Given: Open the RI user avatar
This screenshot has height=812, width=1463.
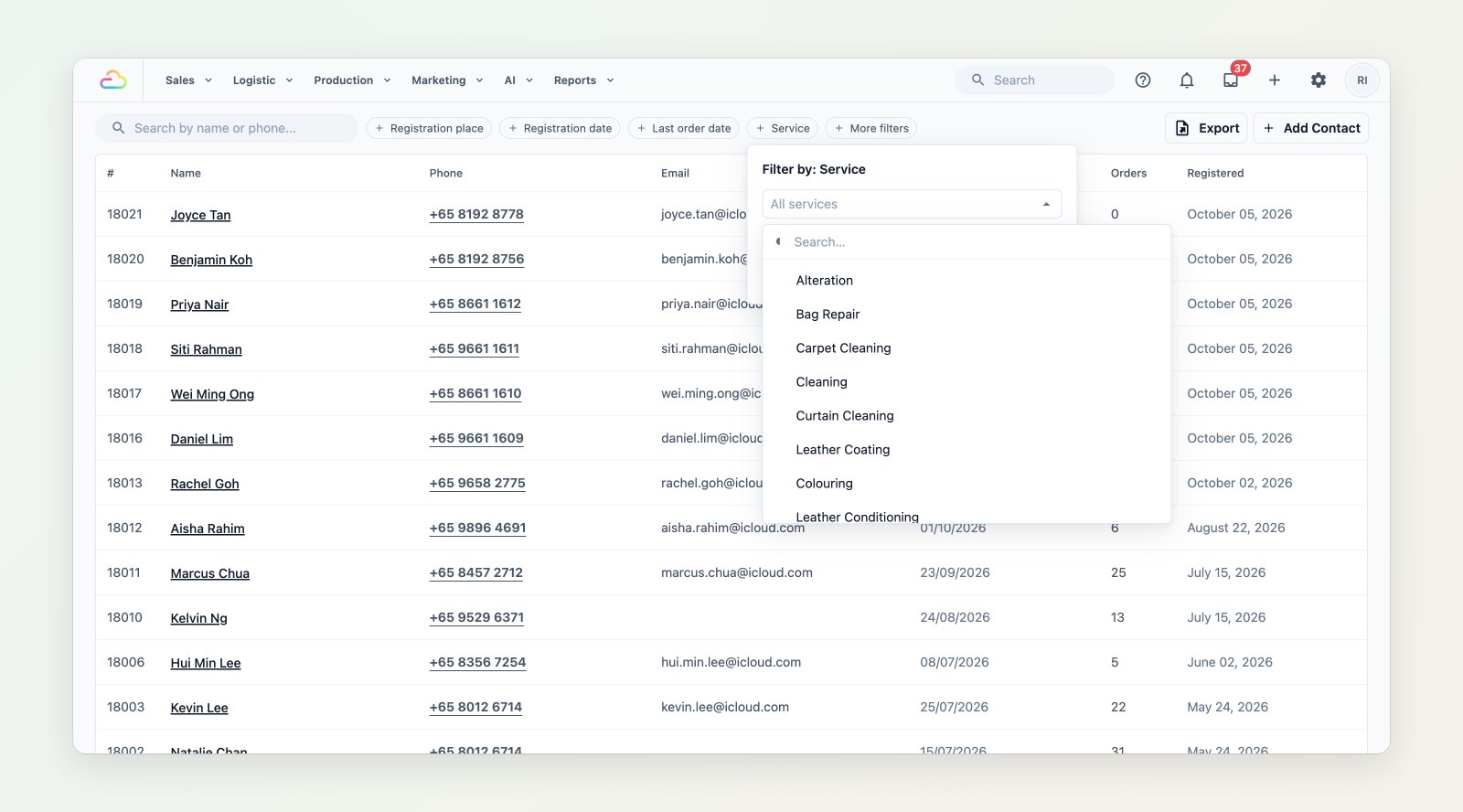Looking at the screenshot, I should (1362, 80).
